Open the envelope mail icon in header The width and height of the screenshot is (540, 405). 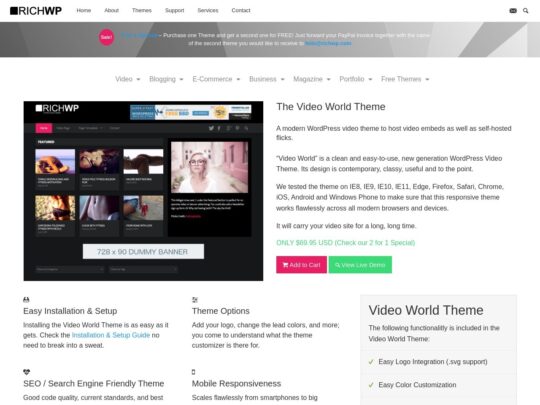(513, 11)
